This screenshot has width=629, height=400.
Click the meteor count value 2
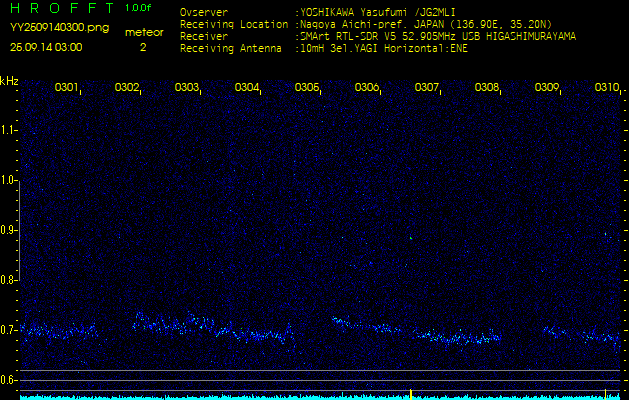[143, 47]
